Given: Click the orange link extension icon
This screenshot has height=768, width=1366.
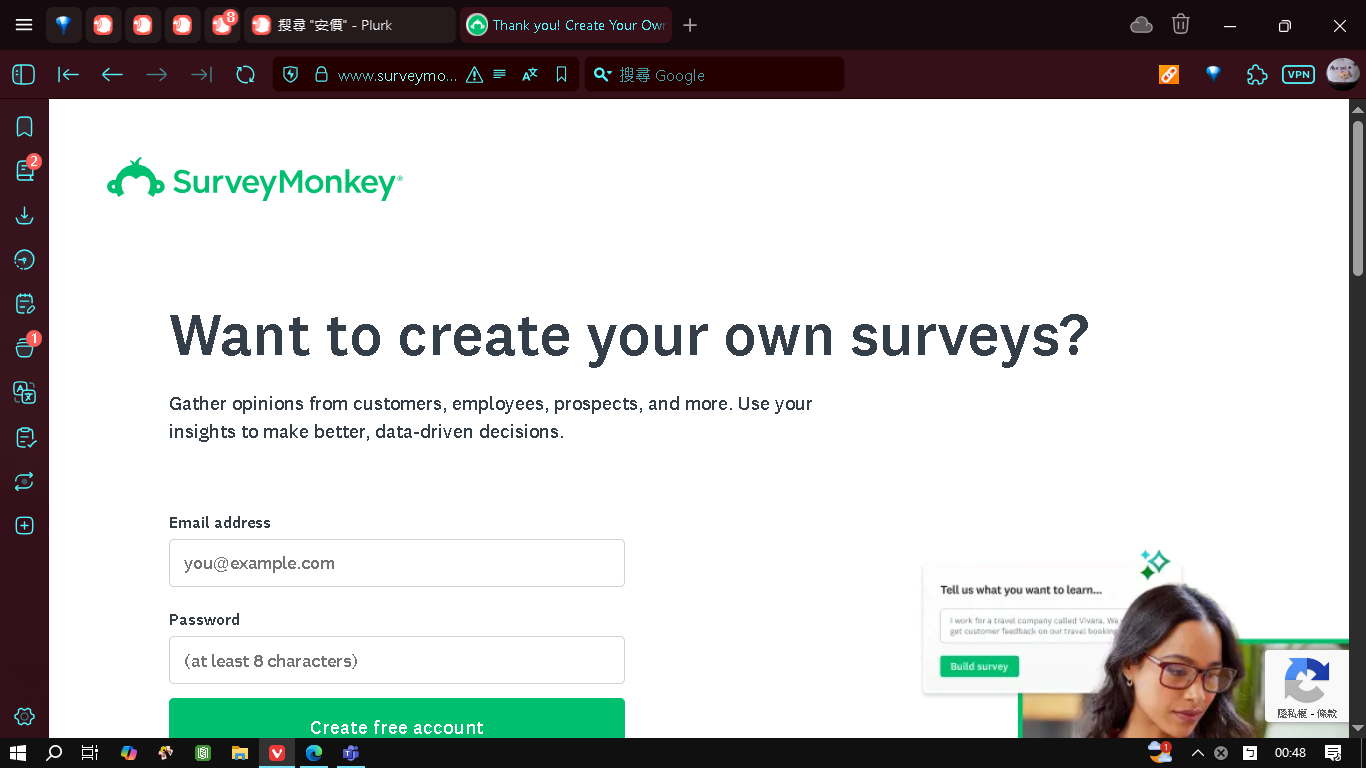Looking at the screenshot, I should coord(1168,74).
